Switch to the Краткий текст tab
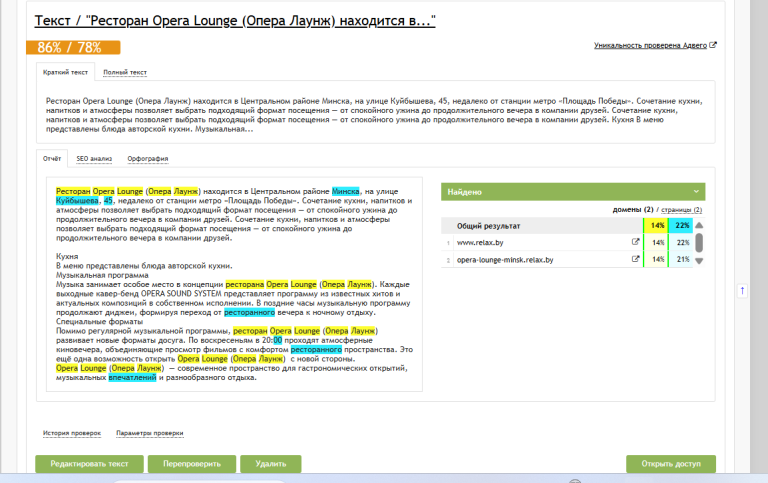 coord(65,72)
